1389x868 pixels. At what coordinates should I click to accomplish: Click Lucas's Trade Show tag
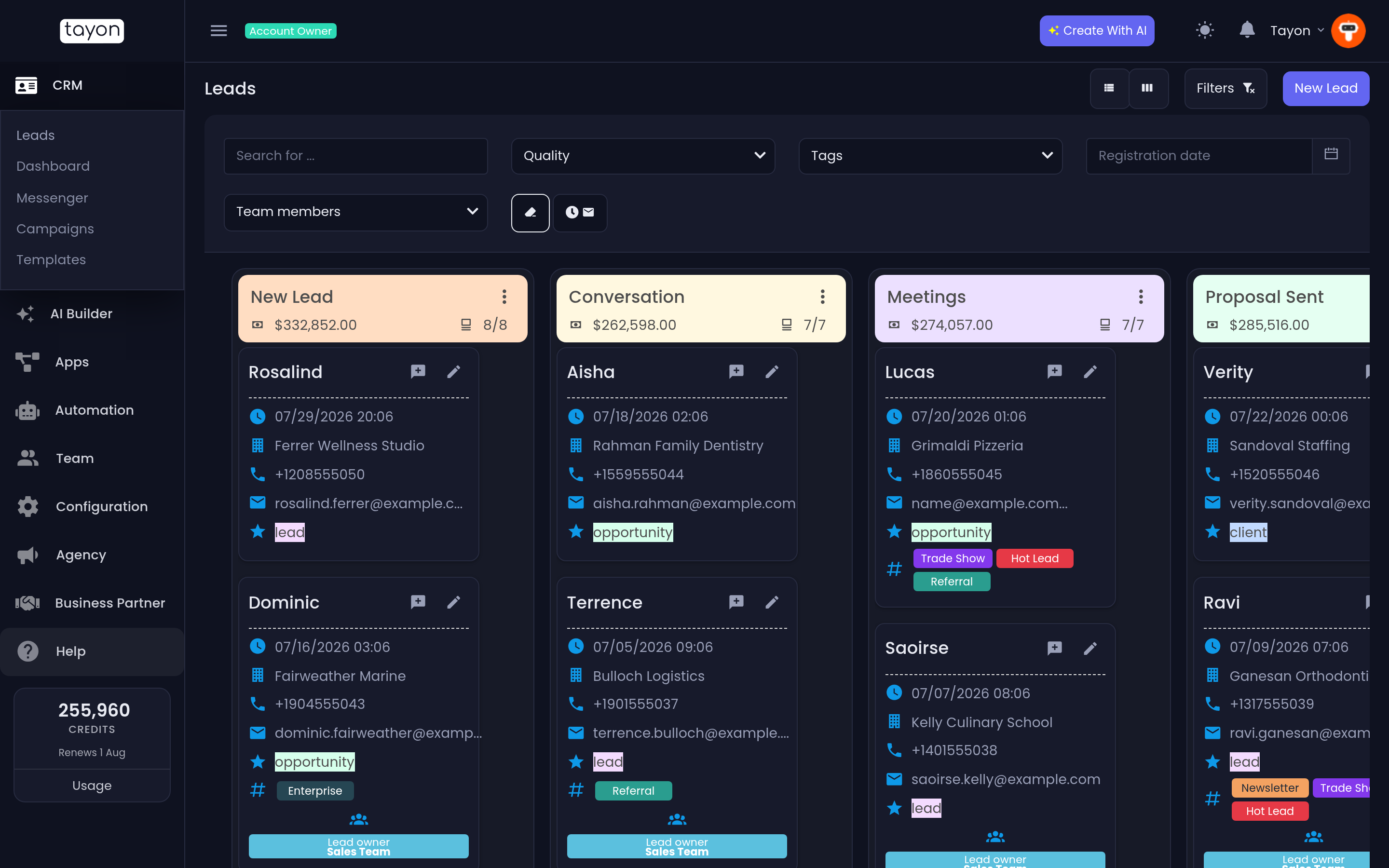click(x=952, y=558)
